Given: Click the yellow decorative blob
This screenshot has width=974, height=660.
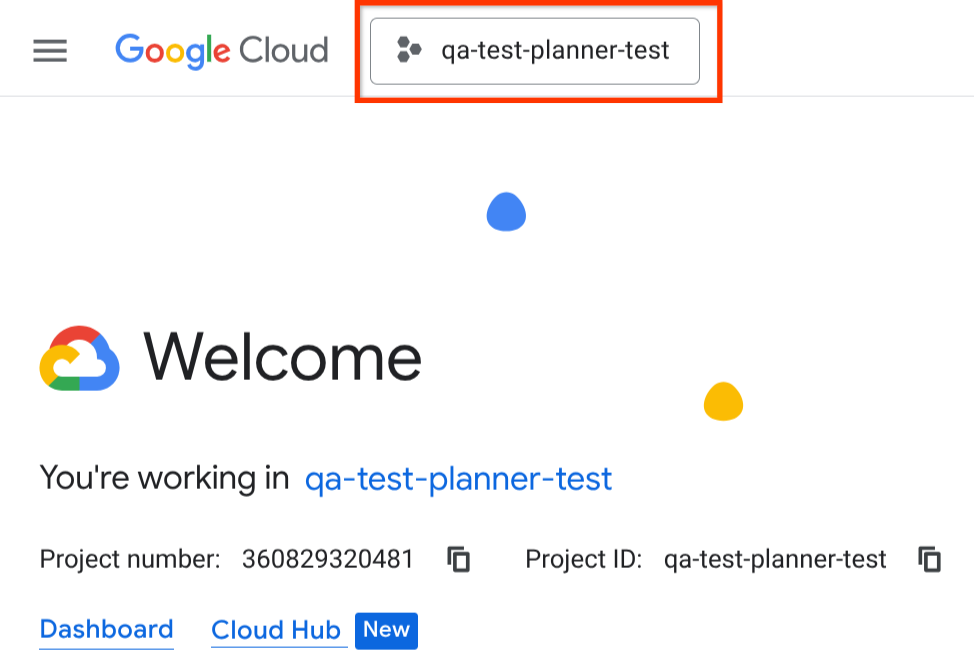Looking at the screenshot, I should coord(723,402).
